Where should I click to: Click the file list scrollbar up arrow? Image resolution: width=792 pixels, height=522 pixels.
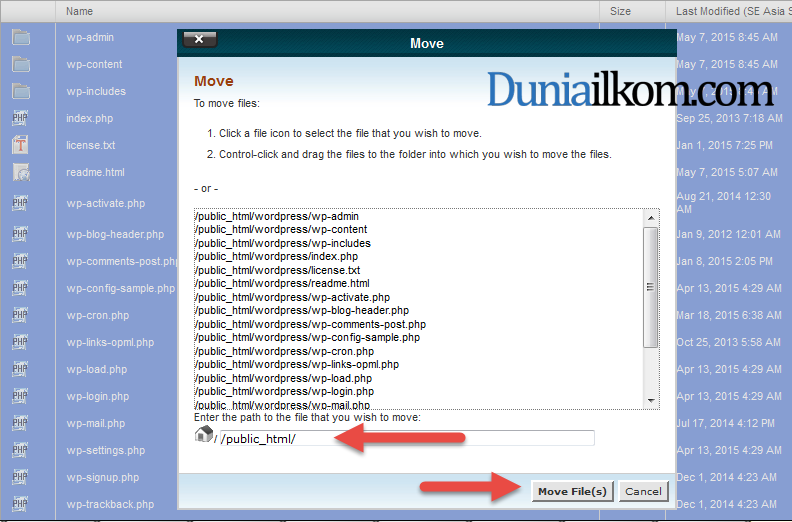(x=651, y=218)
